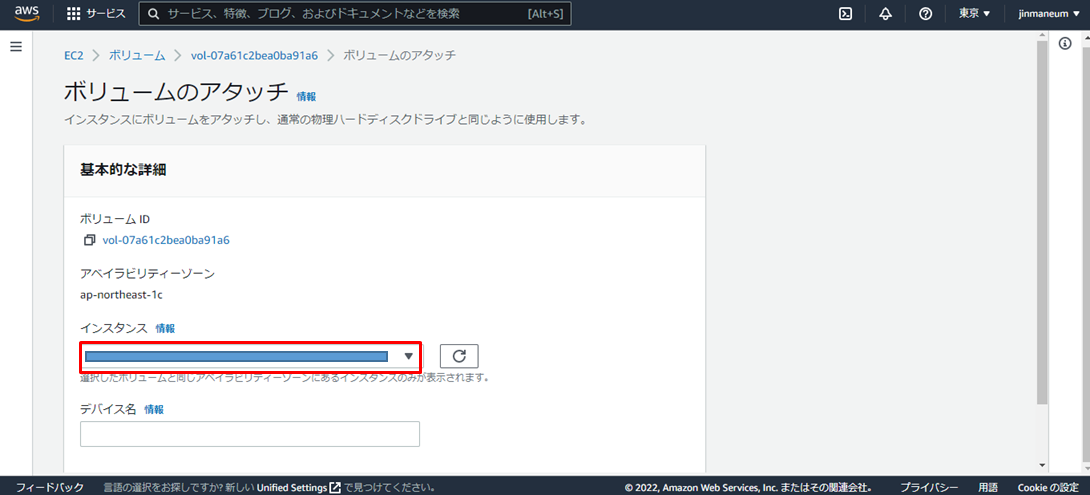Open 用語 footer link
Viewport: 1090px width, 495px height.
[x=988, y=487]
